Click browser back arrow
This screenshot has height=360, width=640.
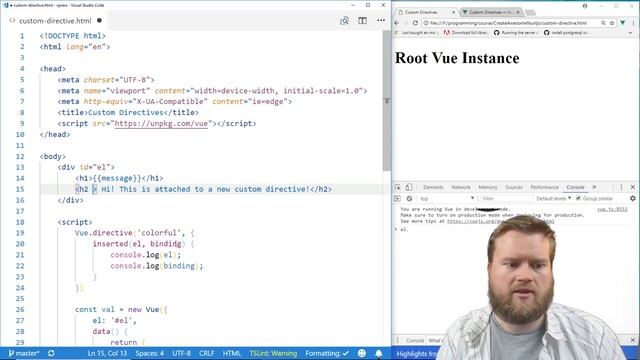pyautogui.click(x=397, y=23)
